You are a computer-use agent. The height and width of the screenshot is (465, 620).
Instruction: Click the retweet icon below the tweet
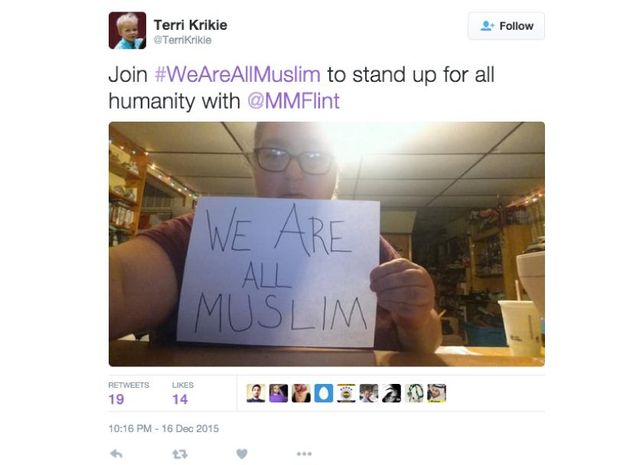point(180,454)
